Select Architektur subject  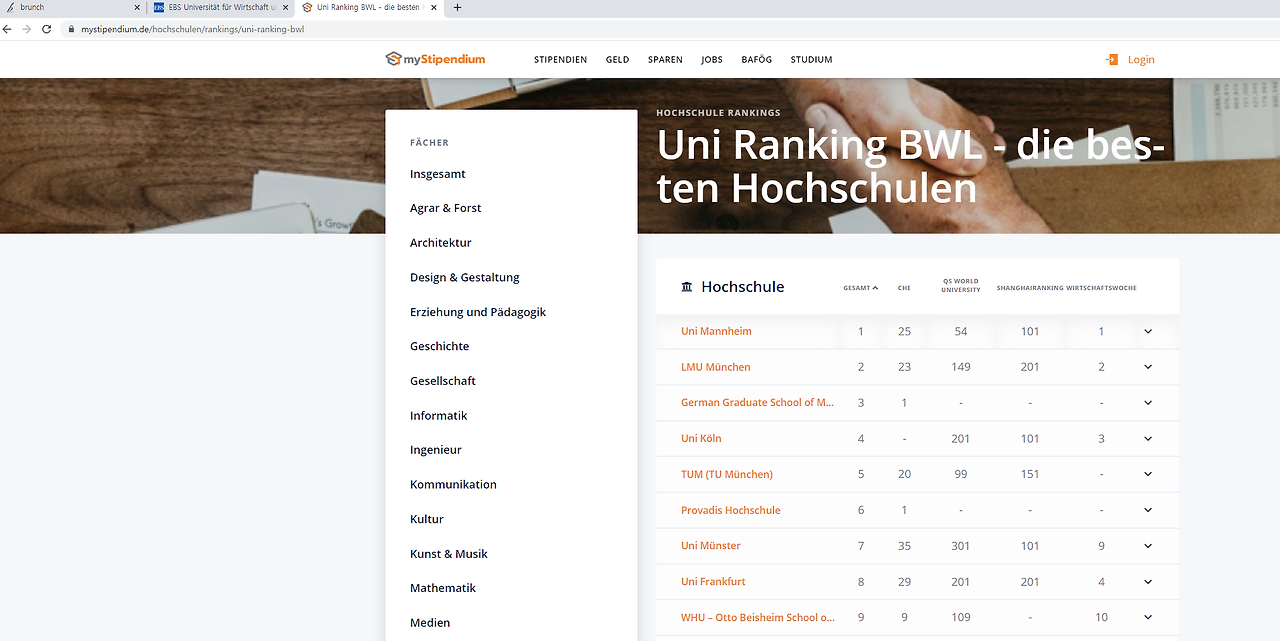pos(441,243)
